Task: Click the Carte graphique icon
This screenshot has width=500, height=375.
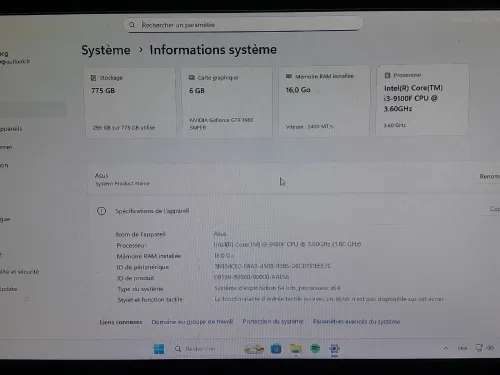Action: click(192, 77)
